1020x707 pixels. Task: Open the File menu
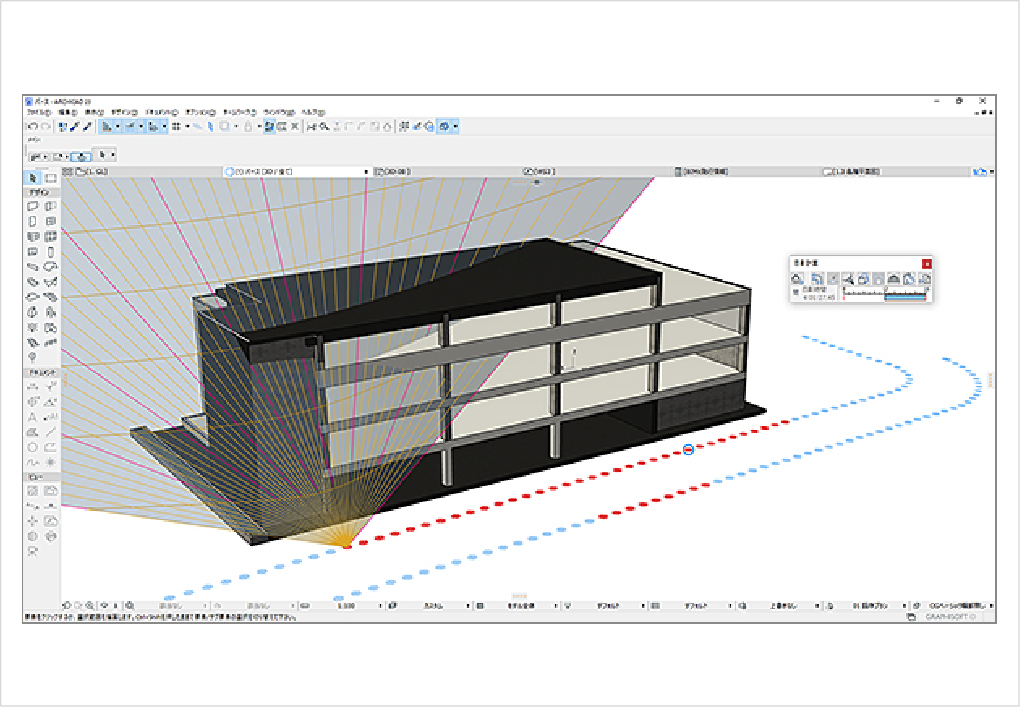click(39, 113)
